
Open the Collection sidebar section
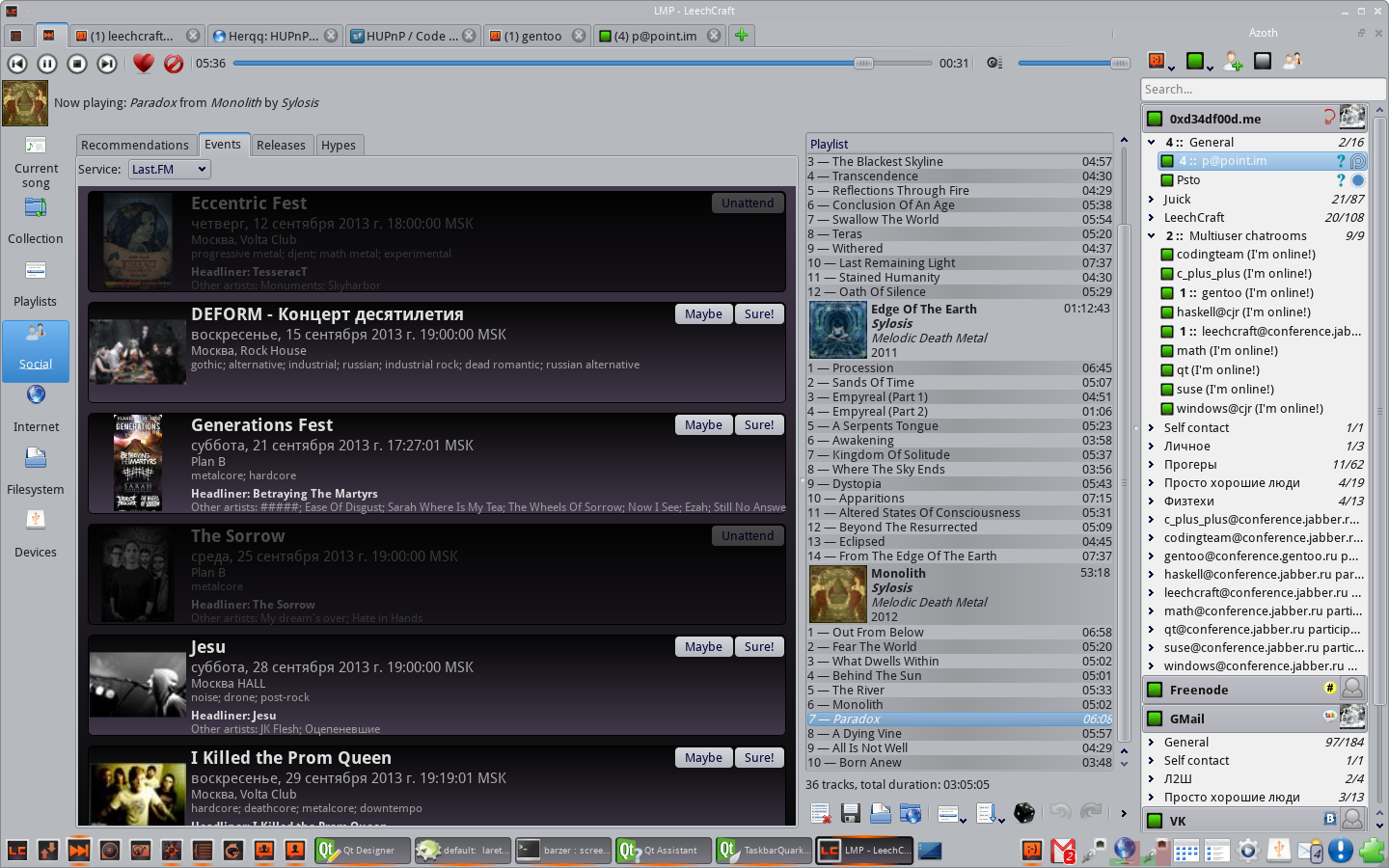pyautogui.click(x=36, y=222)
